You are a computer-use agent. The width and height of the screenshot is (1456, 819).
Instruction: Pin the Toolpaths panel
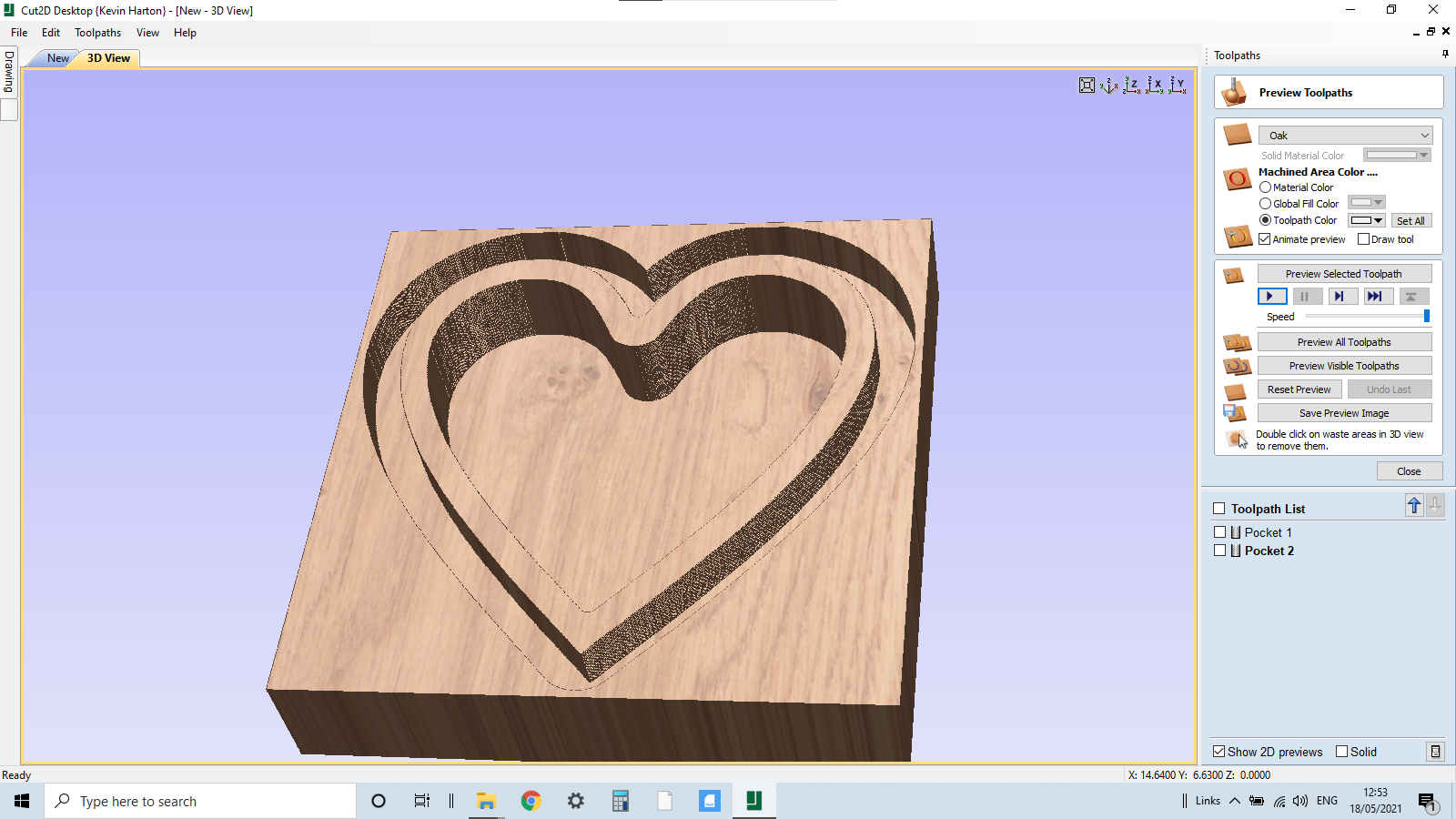click(x=1445, y=55)
